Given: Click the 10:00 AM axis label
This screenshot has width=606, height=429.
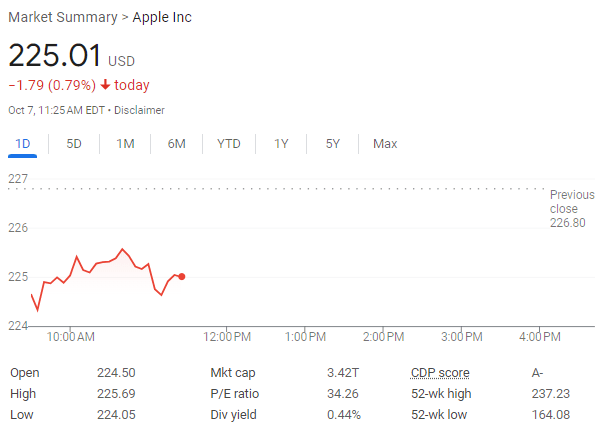Looking at the screenshot, I should point(70,337).
